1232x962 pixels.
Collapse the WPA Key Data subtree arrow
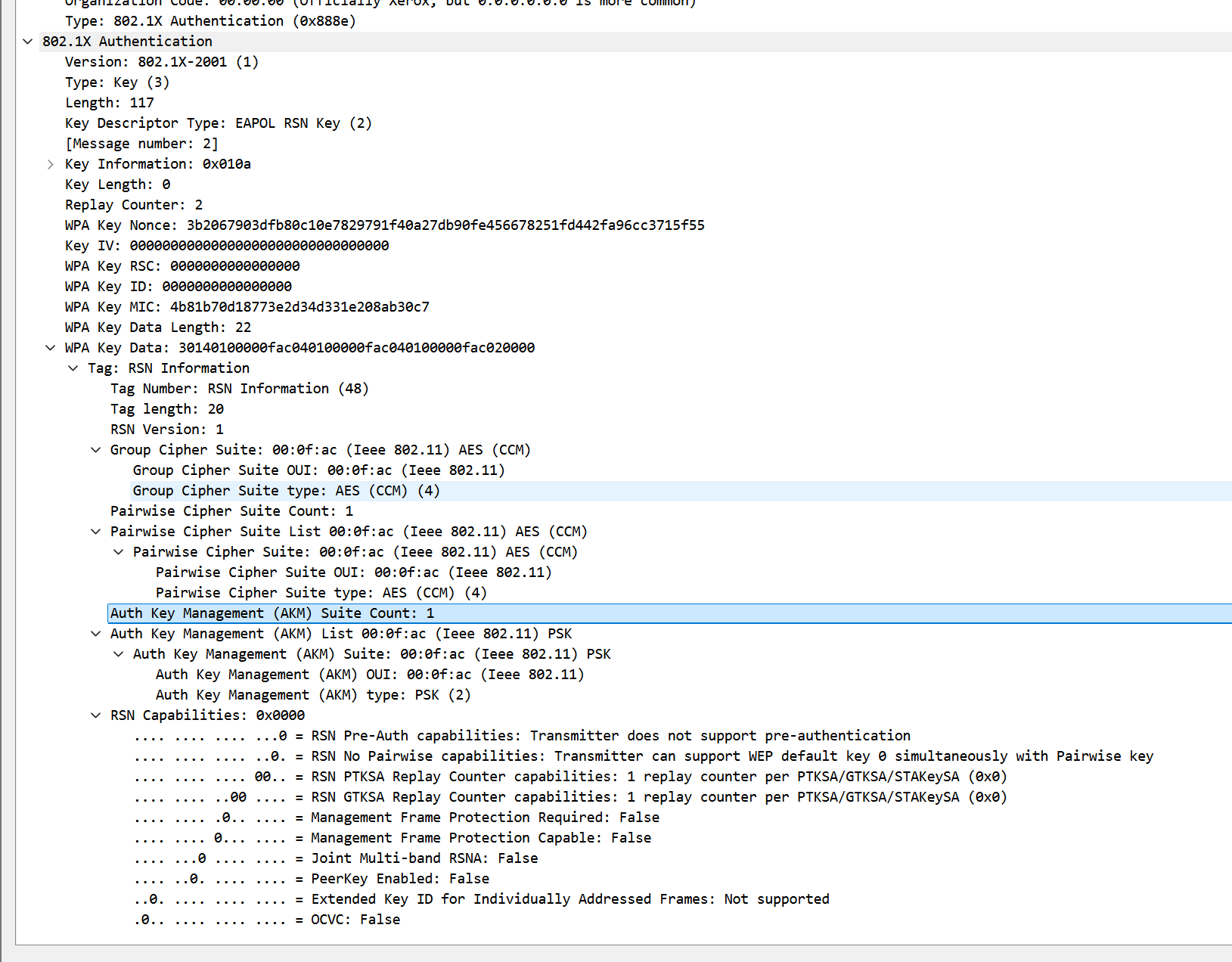pyautogui.click(x=51, y=348)
